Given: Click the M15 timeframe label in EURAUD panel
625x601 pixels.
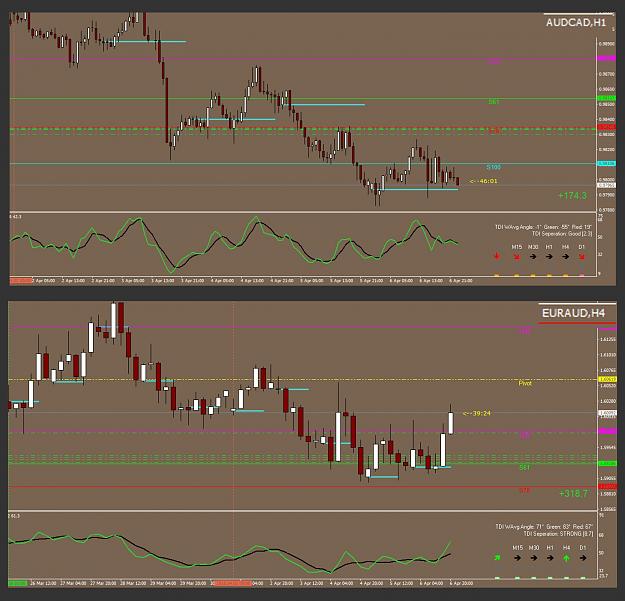Looking at the screenshot, I should (x=517, y=548).
